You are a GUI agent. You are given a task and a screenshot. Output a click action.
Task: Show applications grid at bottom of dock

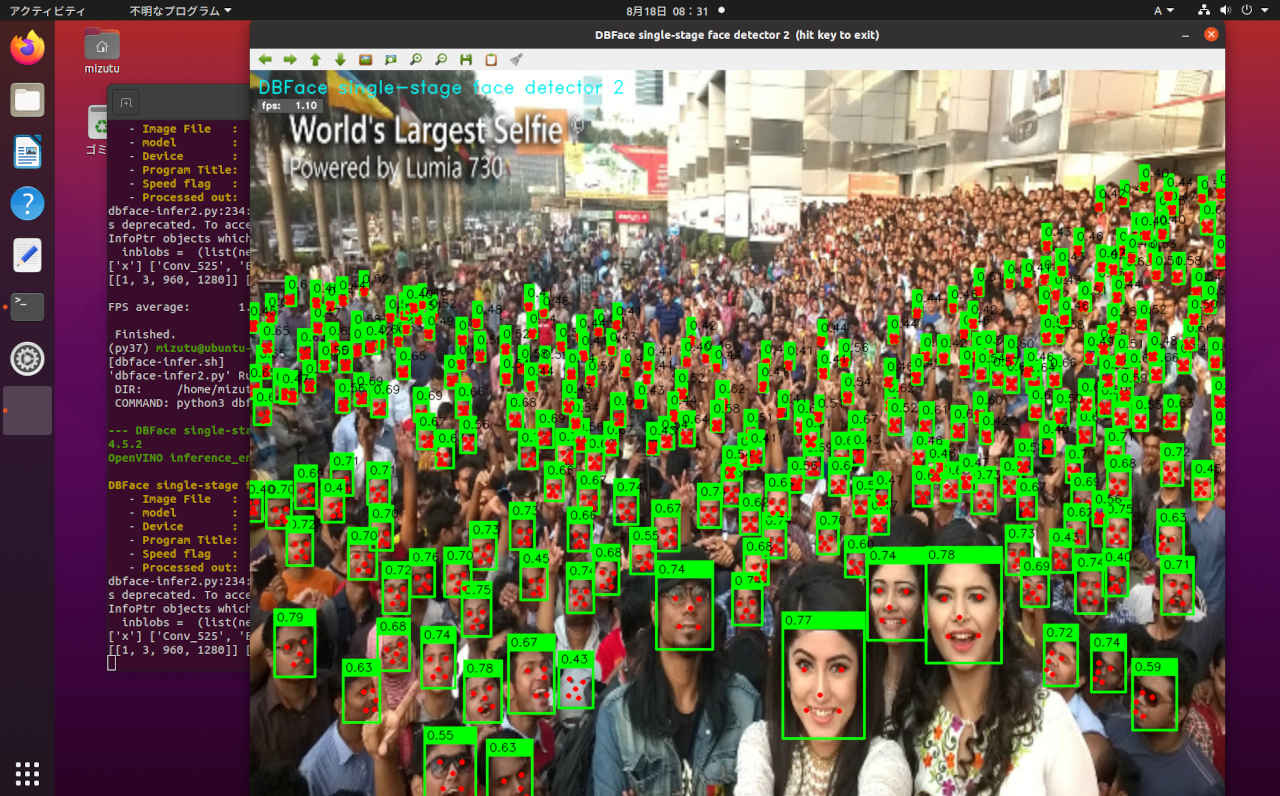point(28,773)
